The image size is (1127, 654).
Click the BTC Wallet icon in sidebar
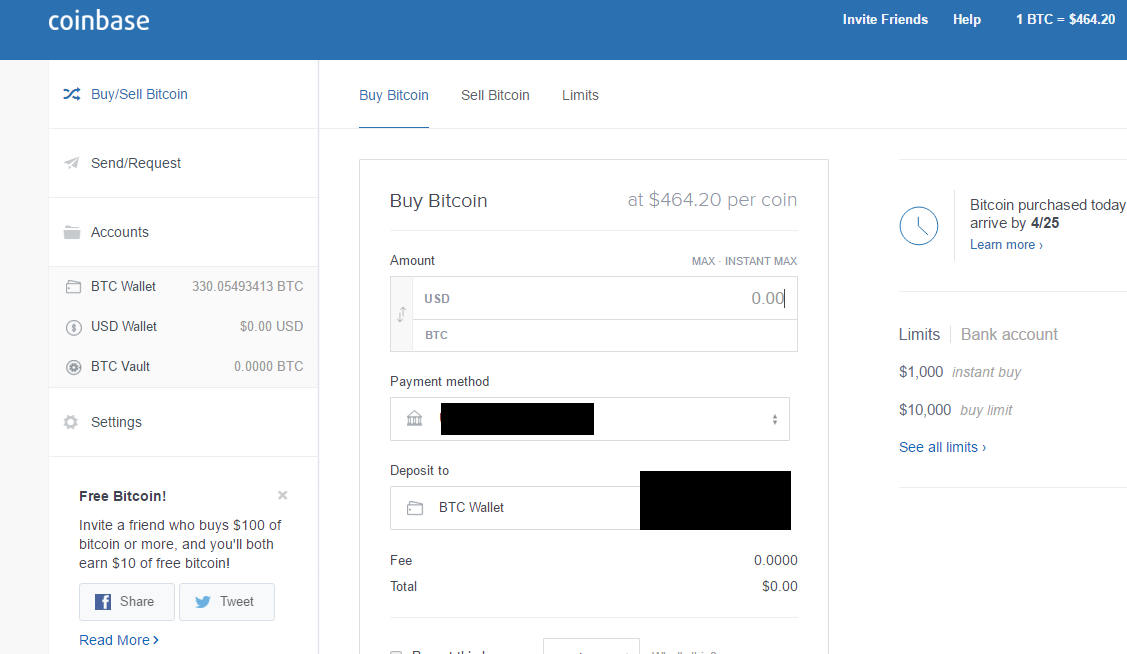click(x=73, y=287)
